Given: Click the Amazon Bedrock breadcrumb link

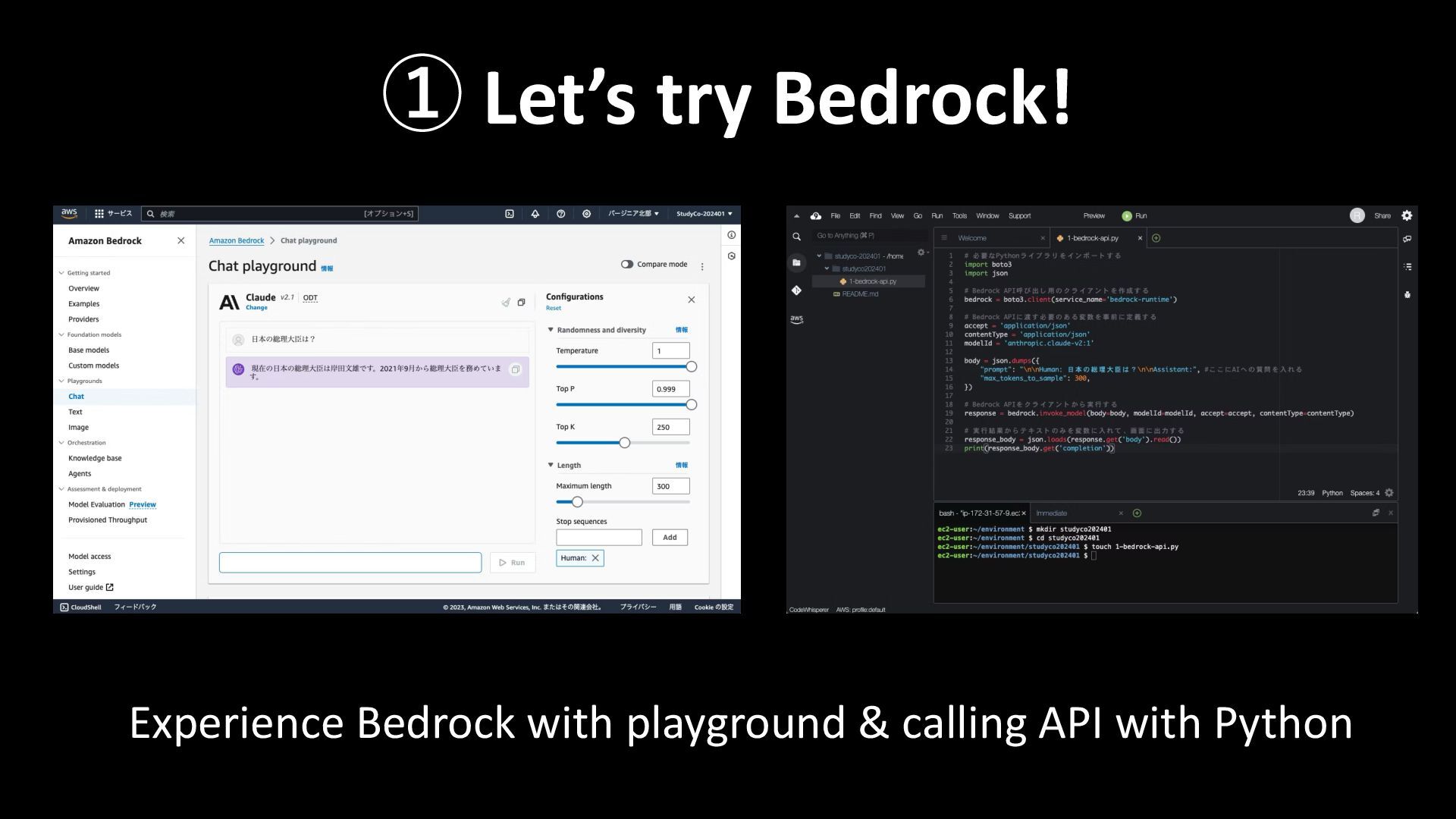Looking at the screenshot, I should [237, 240].
